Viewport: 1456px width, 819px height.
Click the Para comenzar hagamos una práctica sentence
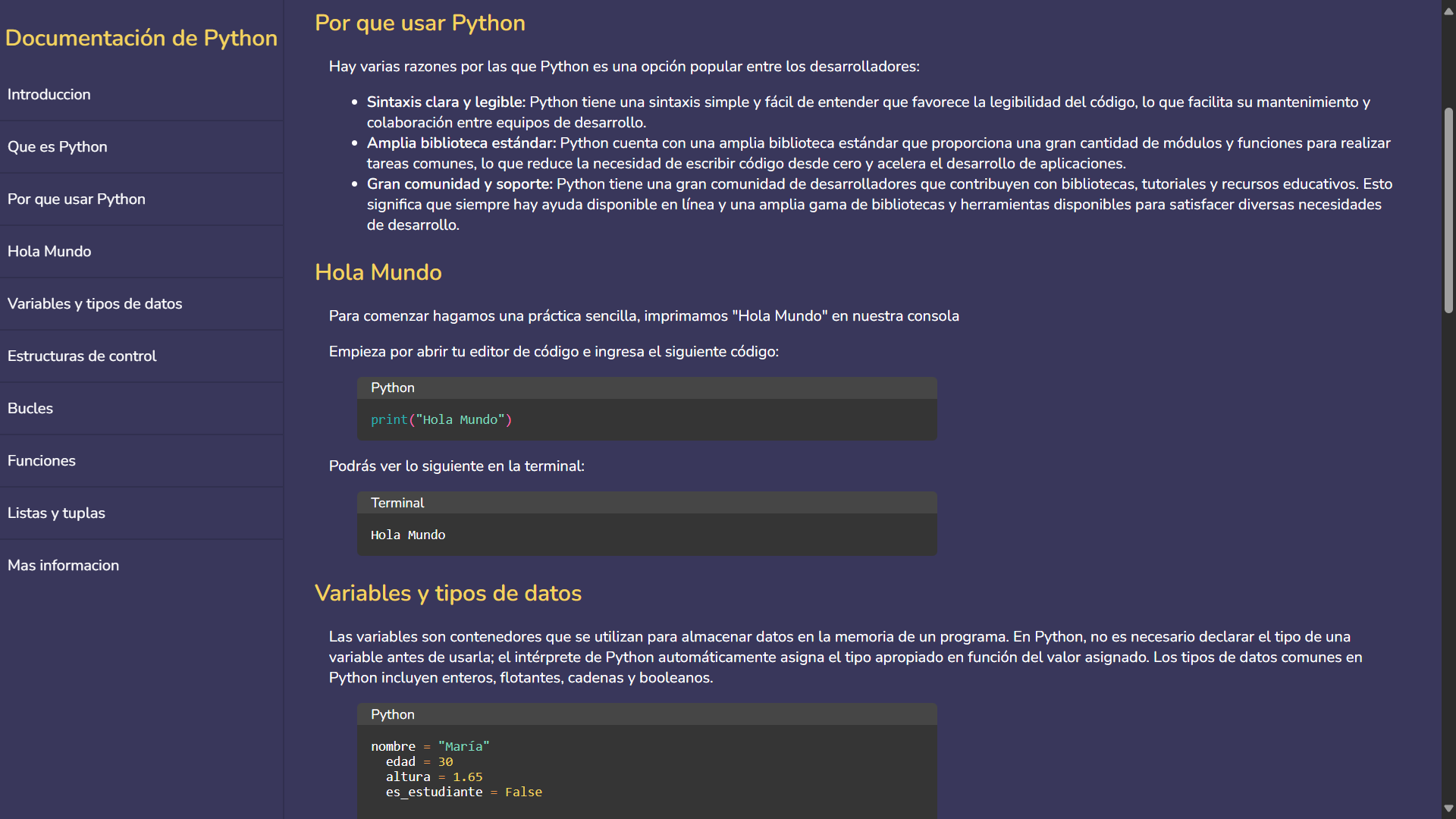644,316
